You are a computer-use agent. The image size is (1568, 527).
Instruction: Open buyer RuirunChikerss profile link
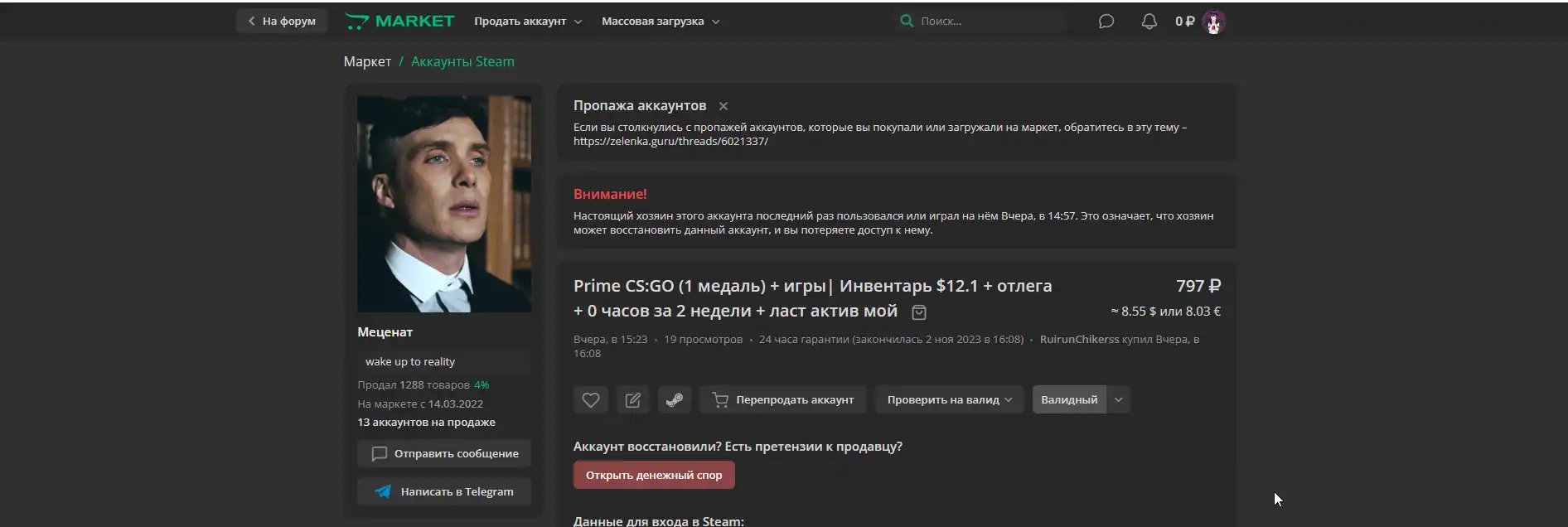coord(1079,340)
